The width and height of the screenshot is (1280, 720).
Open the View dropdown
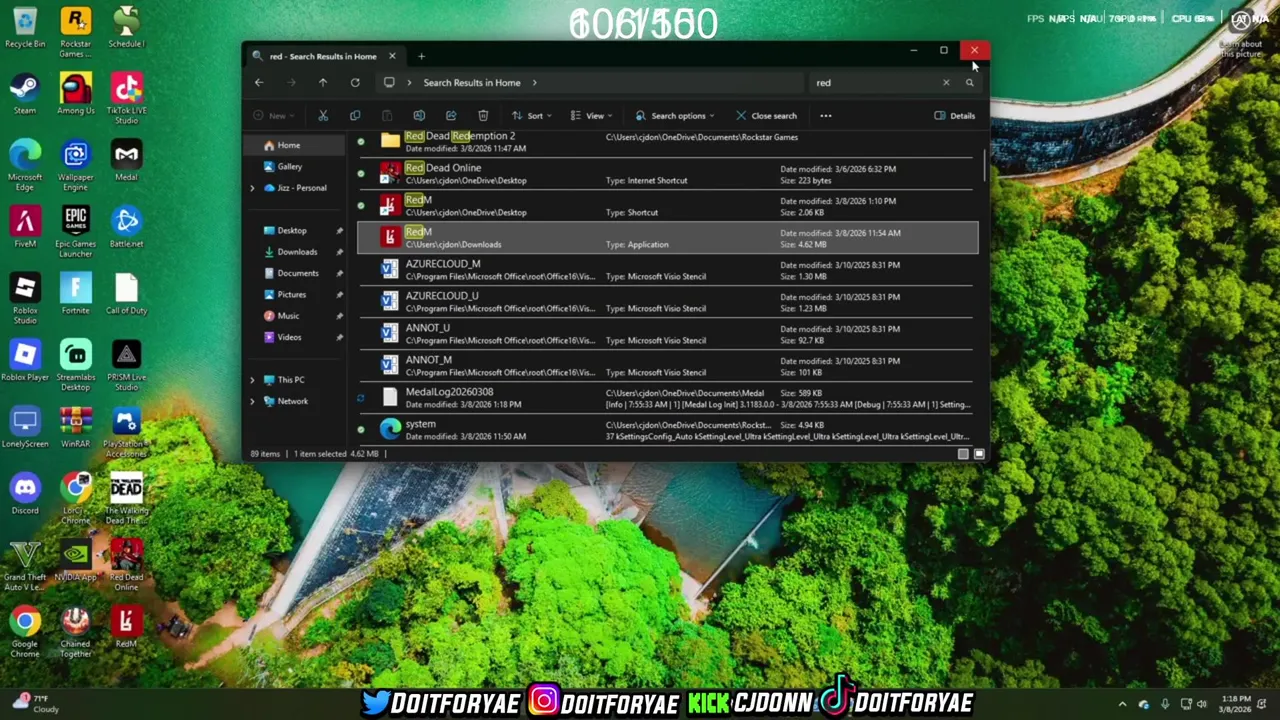(594, 116)
